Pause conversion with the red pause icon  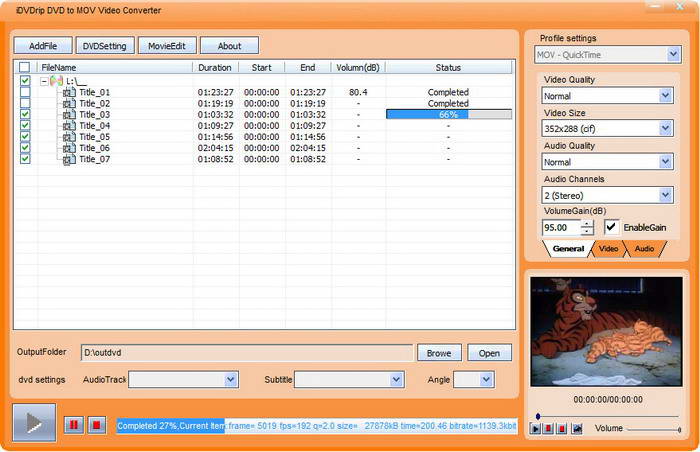pyautogui.click(x=74, y=425)
